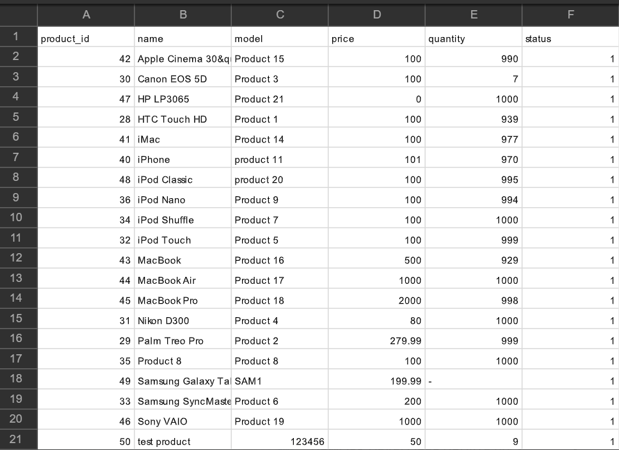Screen dimensions: 619x450
Task: Select the 'iMac' name cell
Action: [x=183, y=137]
